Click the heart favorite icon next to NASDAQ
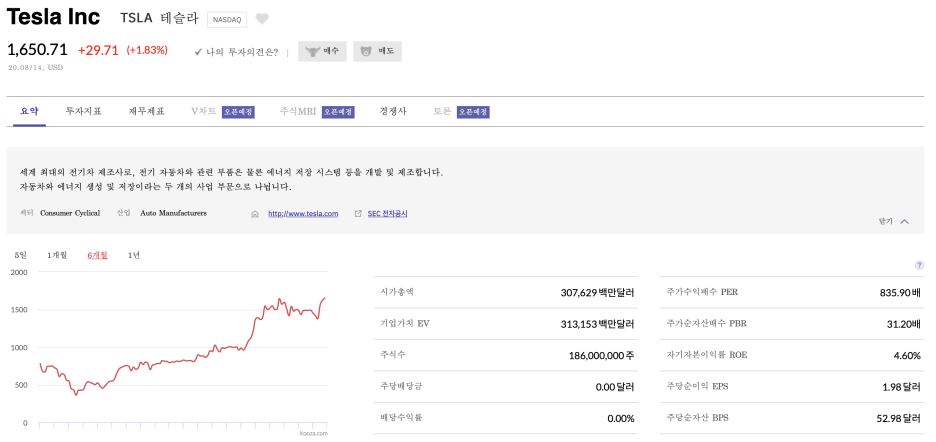 (x=262, y=19)
